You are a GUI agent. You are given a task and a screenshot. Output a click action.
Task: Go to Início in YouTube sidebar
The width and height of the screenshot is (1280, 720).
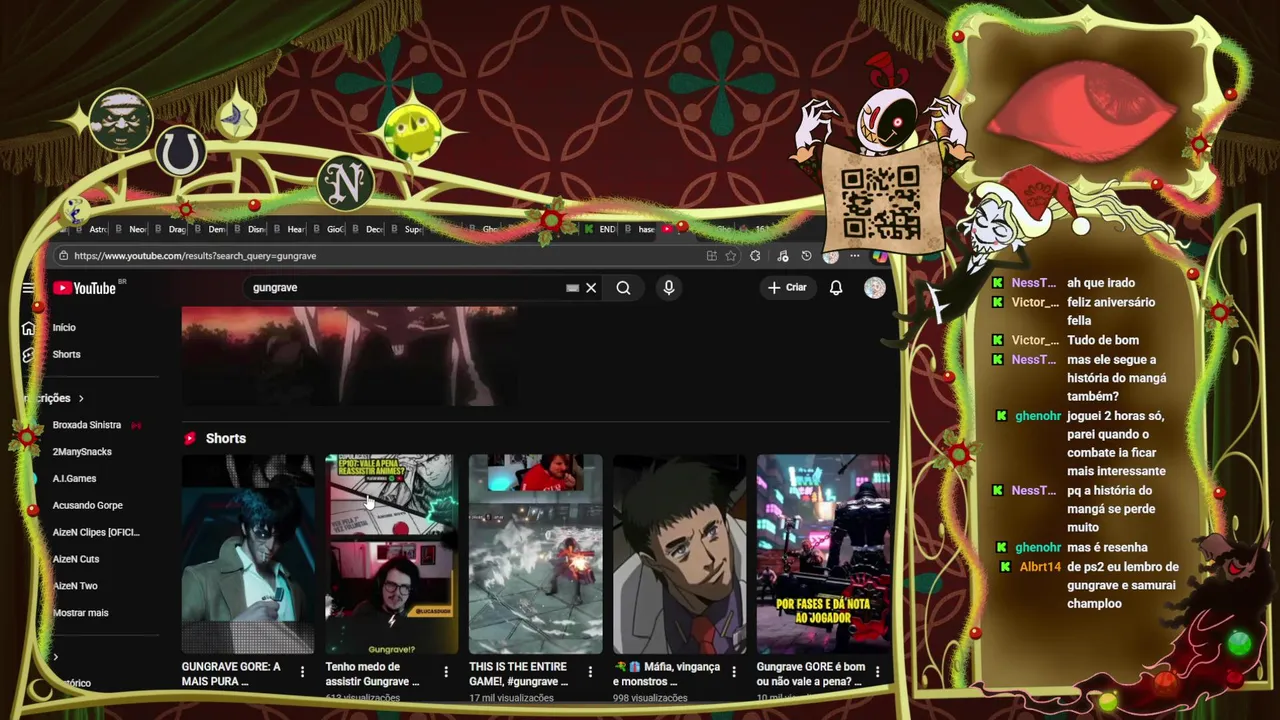pos(64,328)
